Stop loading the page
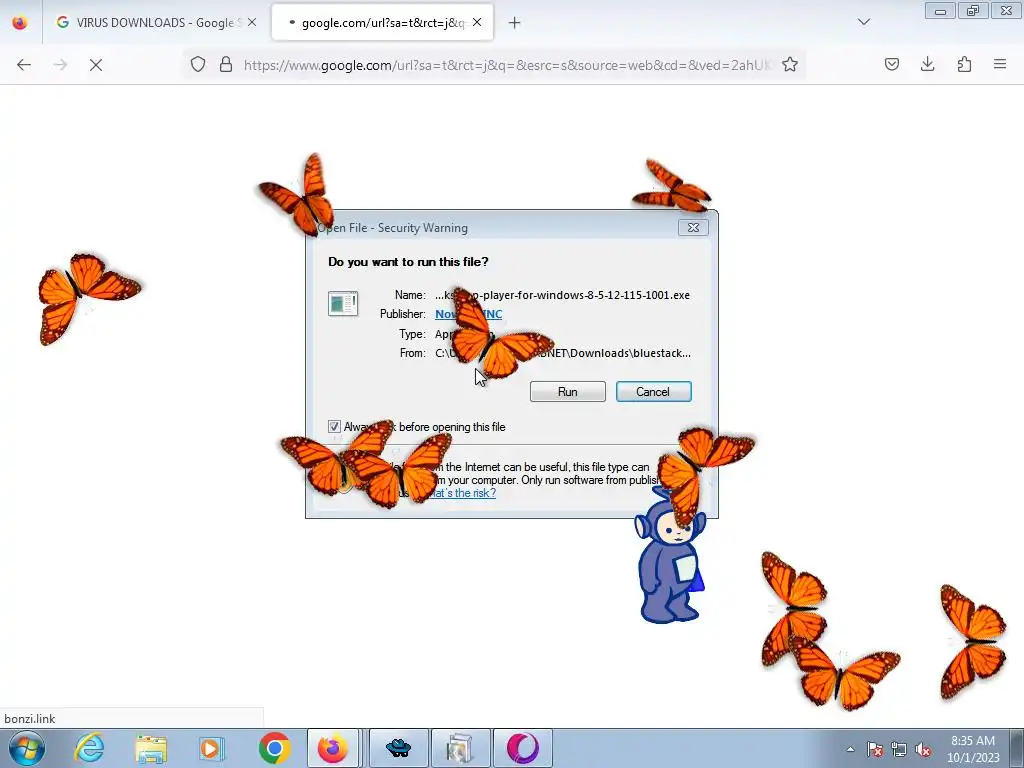The width and height of the screenshot is (1024, 768). pos(96,65)
